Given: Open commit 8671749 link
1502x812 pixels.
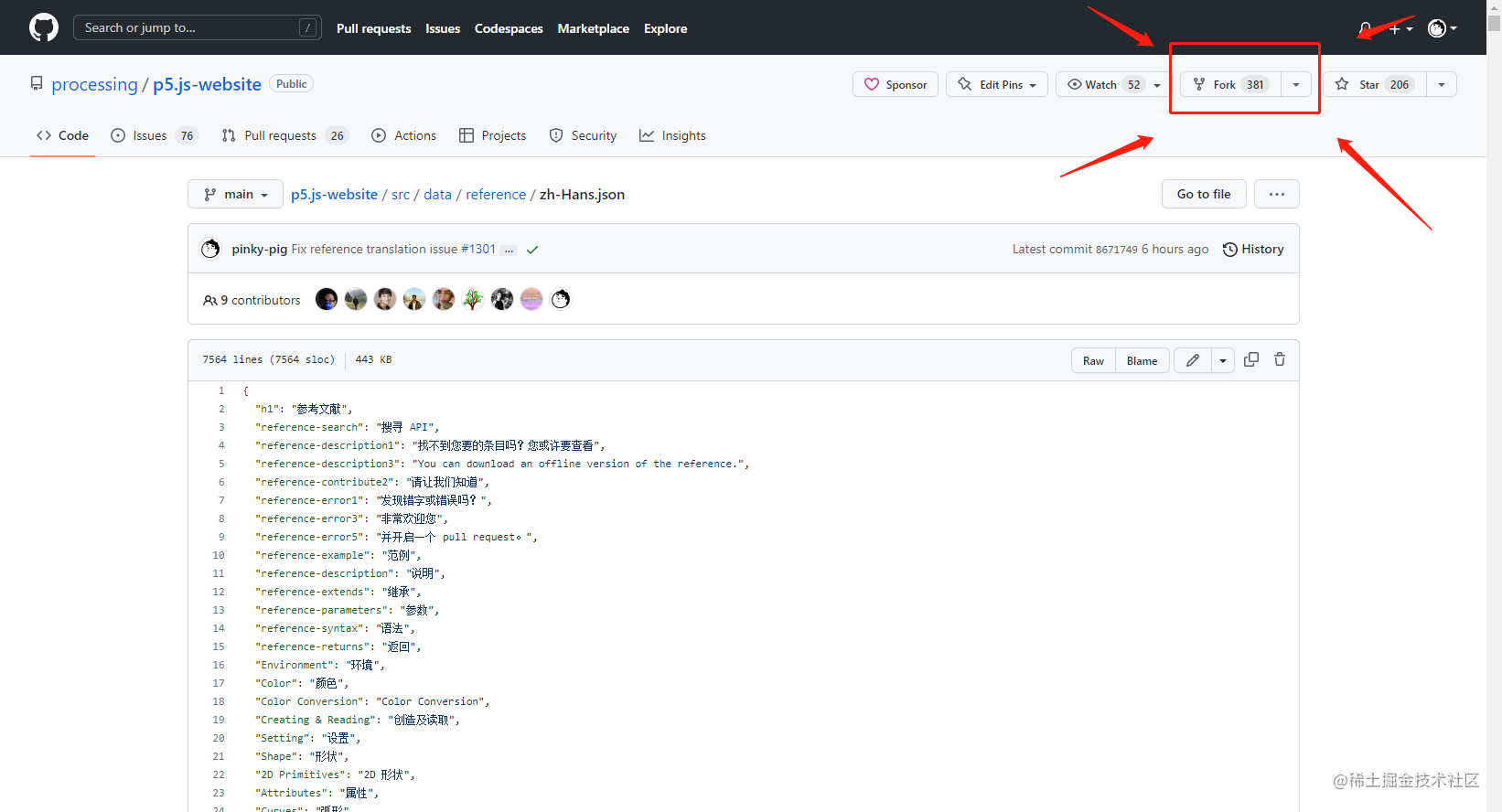Looking at the screenshot, I should [1117, 250].
